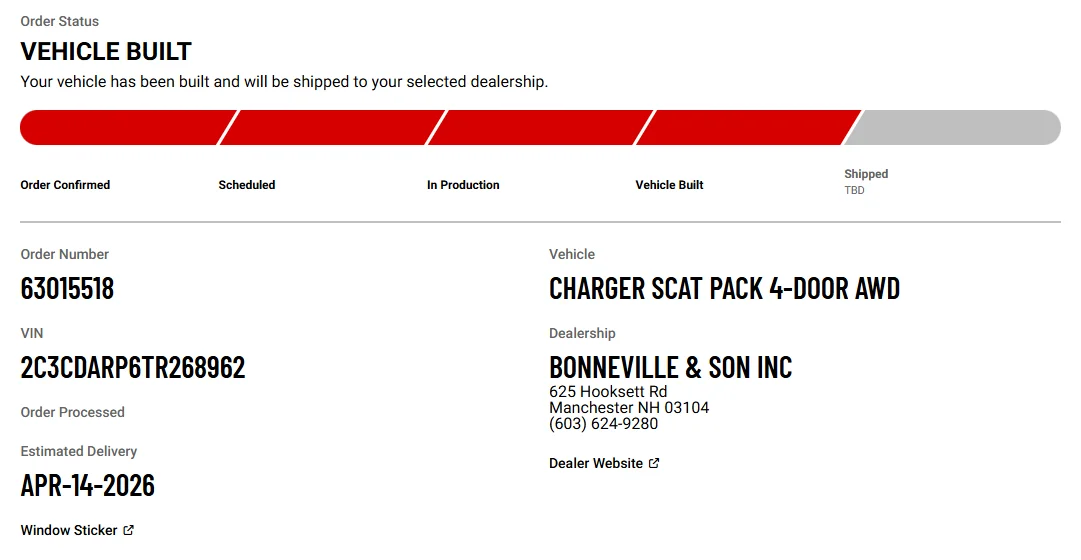This screenshot has height=560, width=1081.
Task: Click the first red progress bar segment
Action: pyautogui.click(x=120, y=128)
